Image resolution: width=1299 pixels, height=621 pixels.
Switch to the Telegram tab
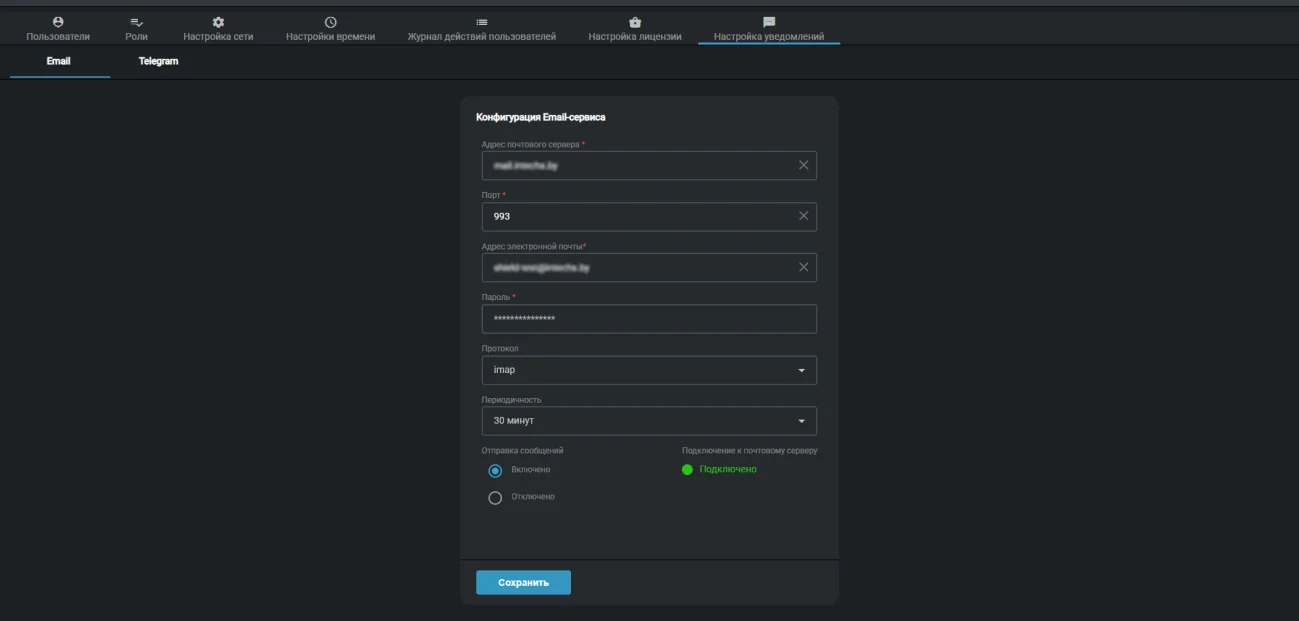click(x=158, y=62)
